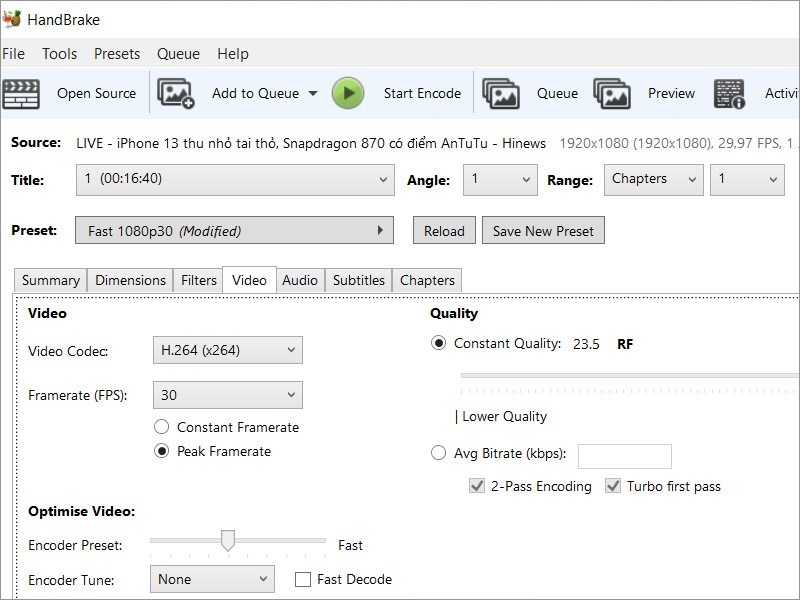This screenshot has height=600, width=800.
Task: Select Avg Bitrate (kbps) radio button
Action: point(438,453)
